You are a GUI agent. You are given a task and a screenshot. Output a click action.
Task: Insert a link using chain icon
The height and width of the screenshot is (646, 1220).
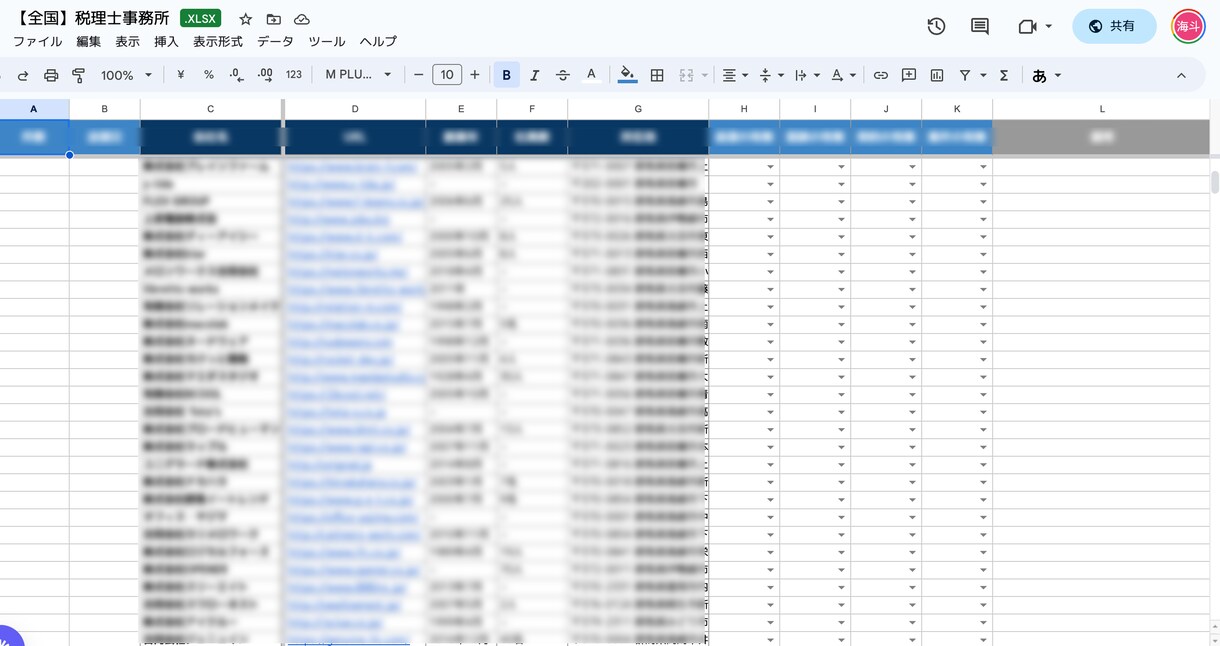click(881, 75)
